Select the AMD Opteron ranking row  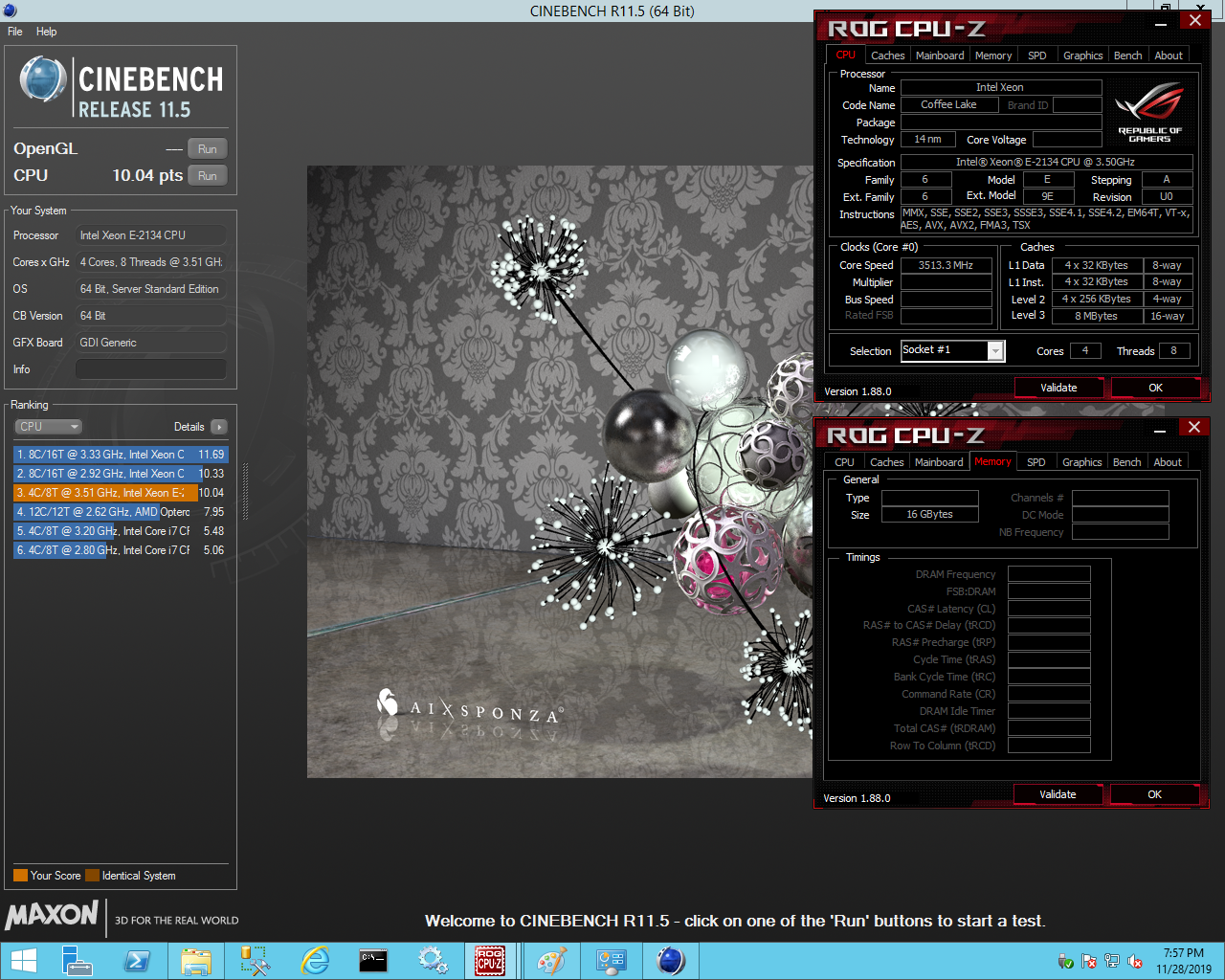click(x=121, y=512)
